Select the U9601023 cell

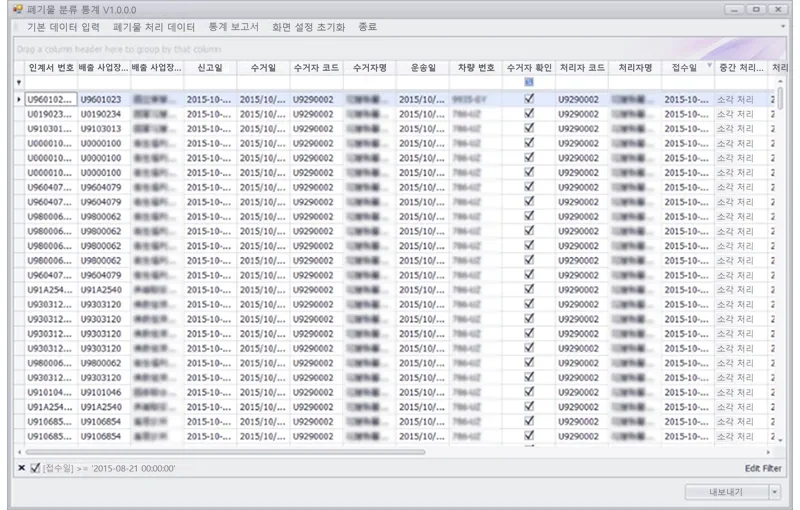pyautogui.click(x=104, y=99)
